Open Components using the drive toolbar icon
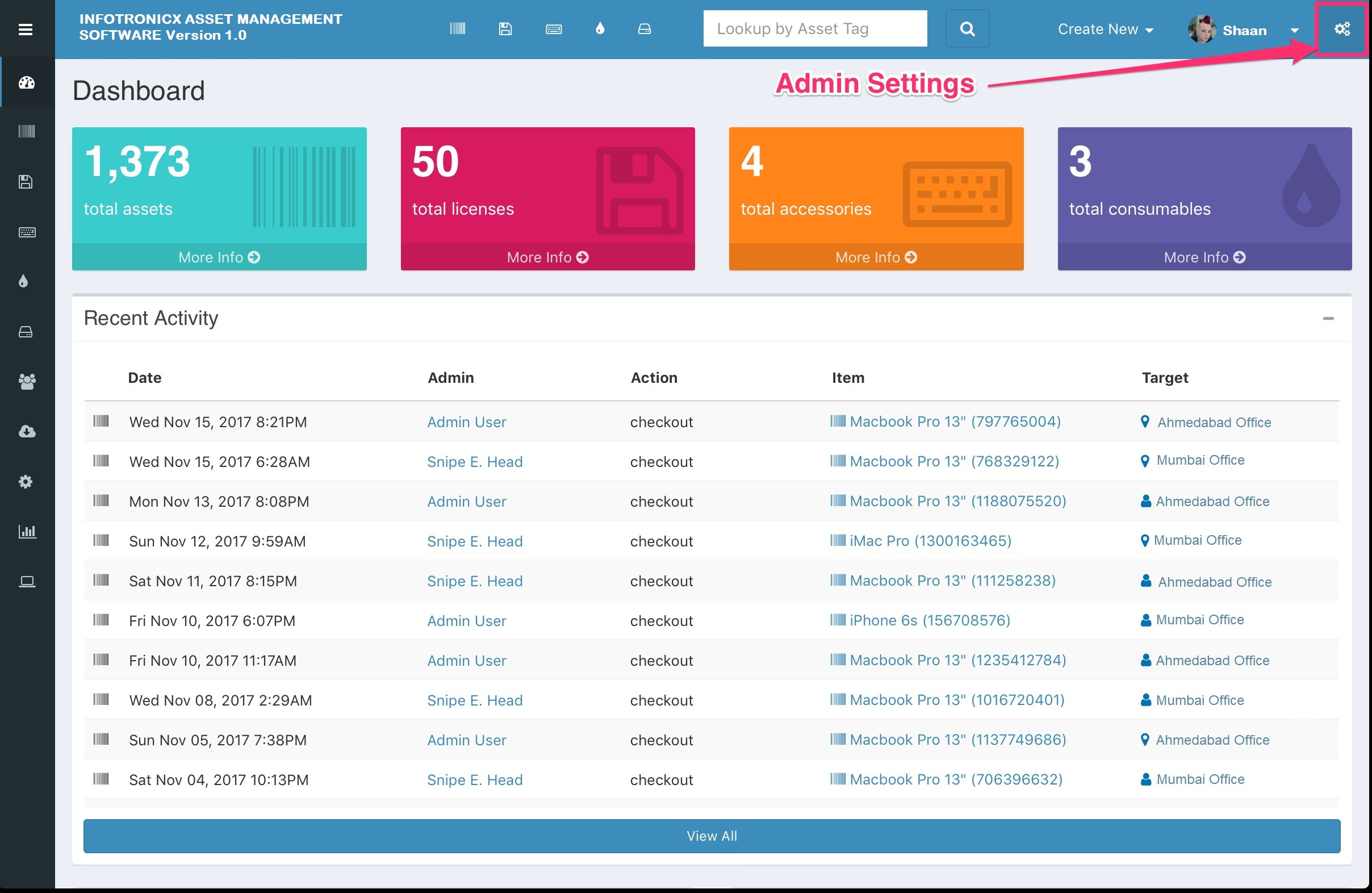1372x893 pixels. click(x=644, y=28)
